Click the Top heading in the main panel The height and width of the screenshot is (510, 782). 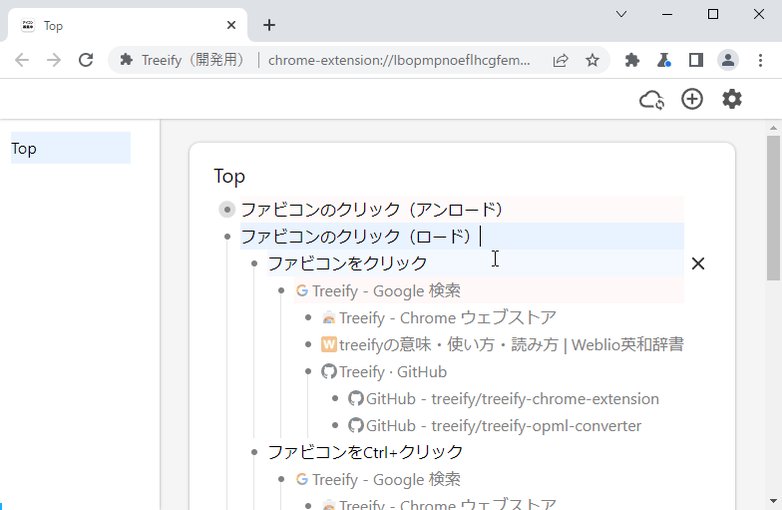point(229,176)
